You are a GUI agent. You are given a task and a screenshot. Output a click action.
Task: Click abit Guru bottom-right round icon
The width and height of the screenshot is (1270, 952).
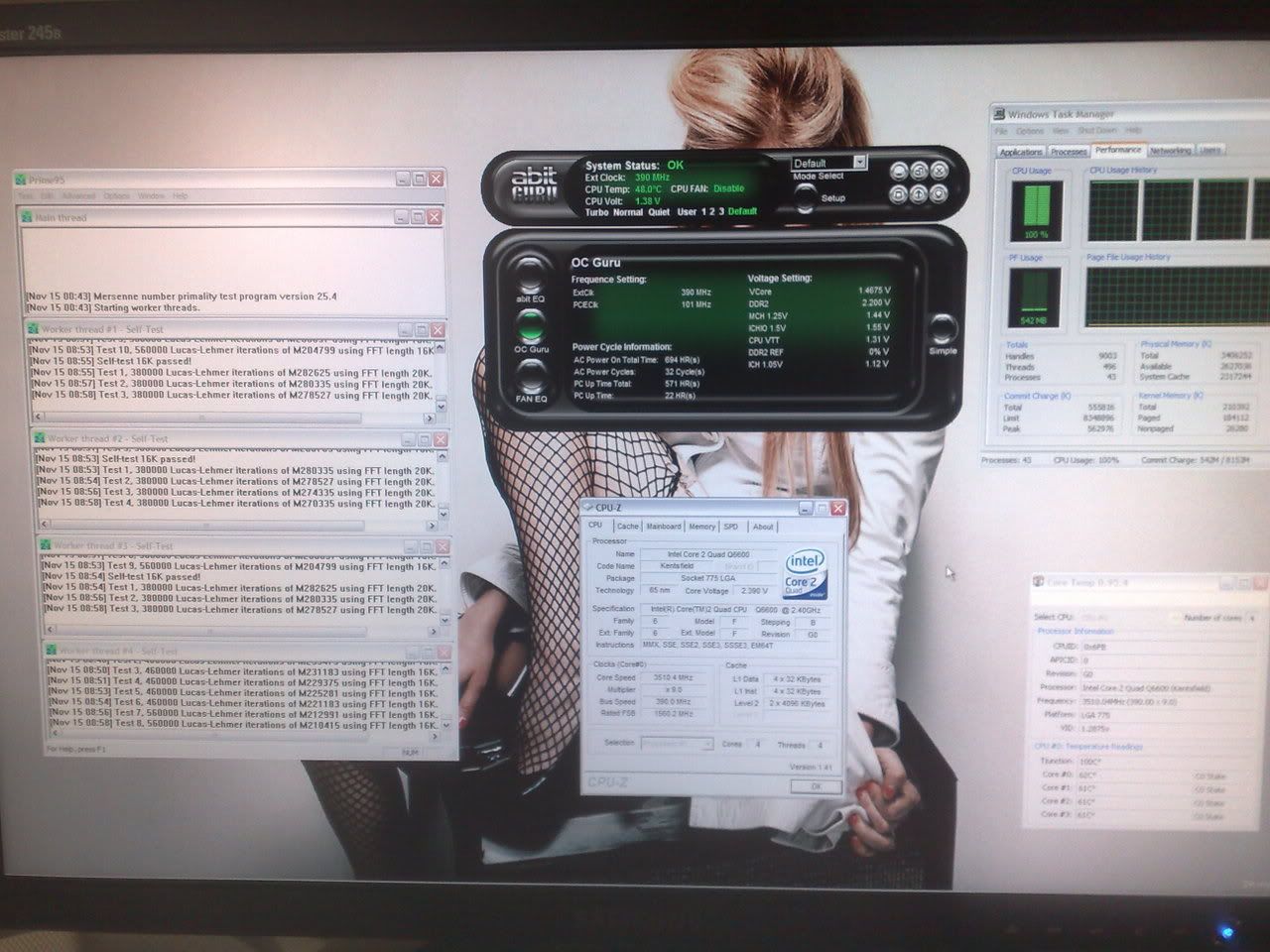pos(939,194)
